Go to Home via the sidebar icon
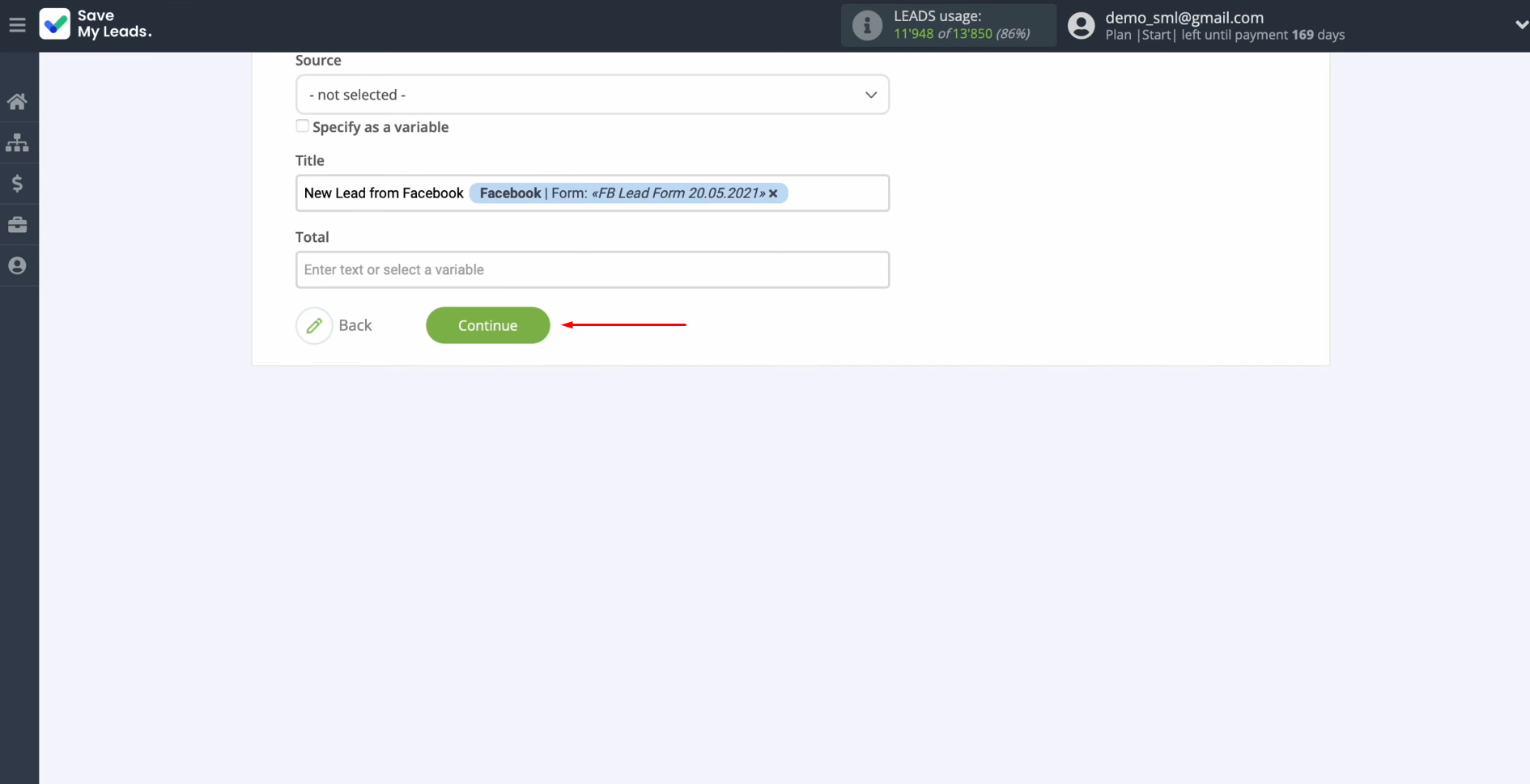 coord(17,101)
